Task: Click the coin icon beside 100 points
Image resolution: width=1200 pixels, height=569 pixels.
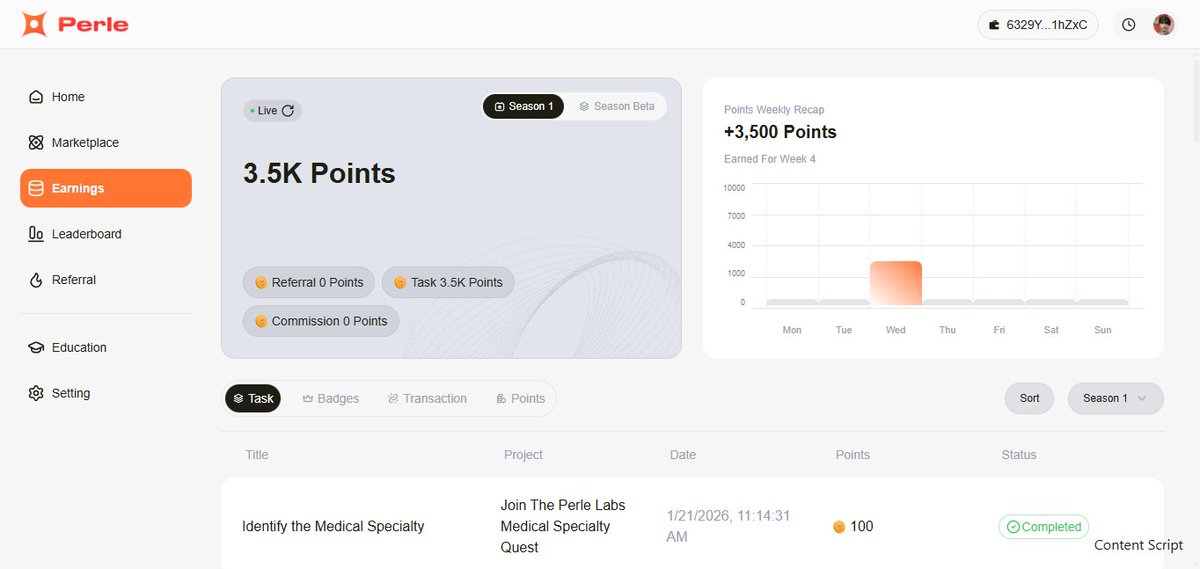Action: tap(839, 527)
